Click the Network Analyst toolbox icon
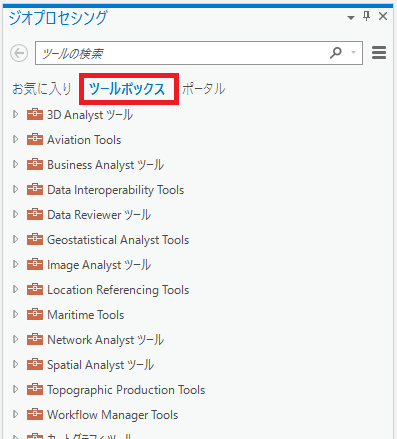Image resolution: width=397 pixels, height=439 pixels. (35, 339)
